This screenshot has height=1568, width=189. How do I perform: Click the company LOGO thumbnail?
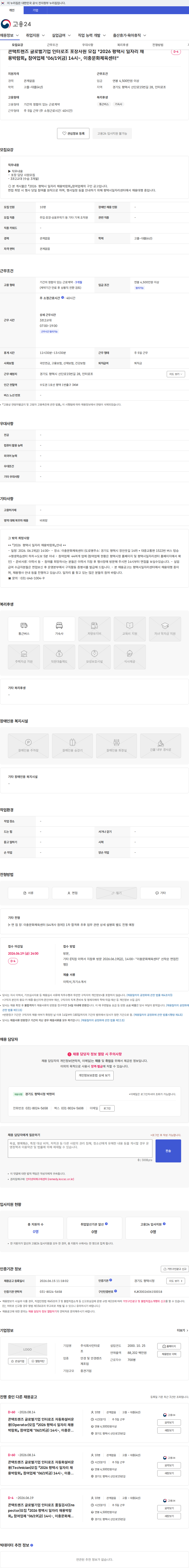point(27,1349)
